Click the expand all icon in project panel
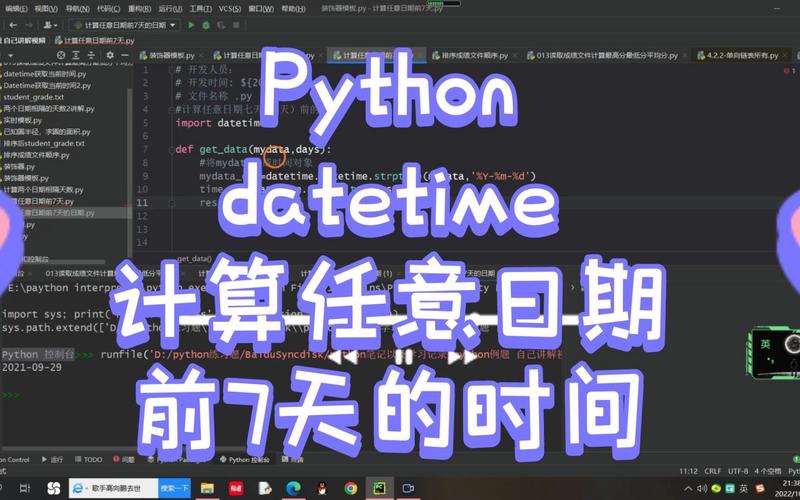The image size is (800, 500). coord(76,55)
